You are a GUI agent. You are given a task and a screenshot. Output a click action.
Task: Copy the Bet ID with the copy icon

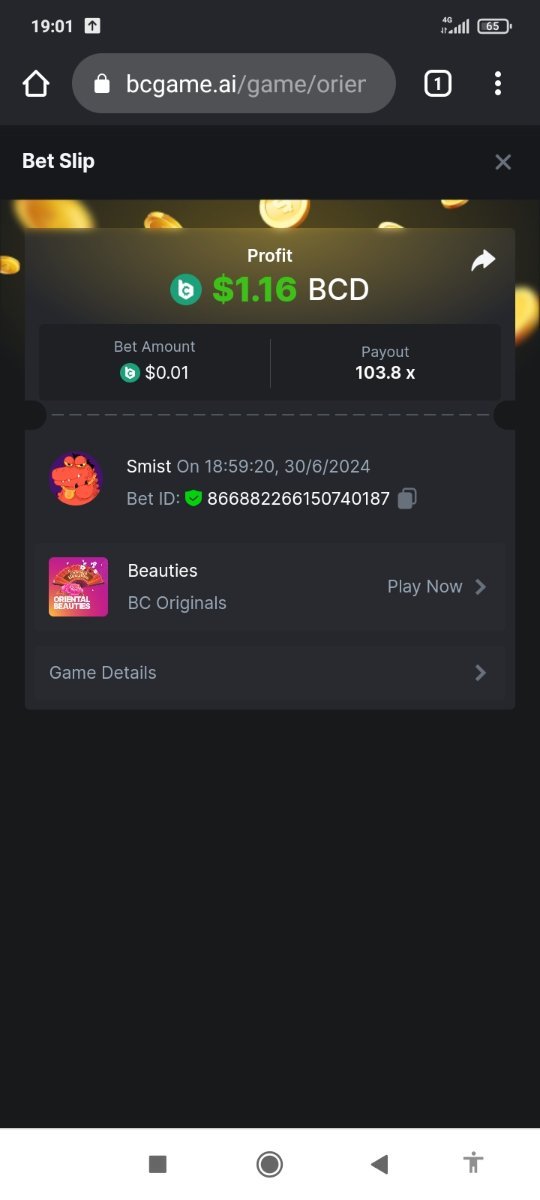(x=407, y=498)
